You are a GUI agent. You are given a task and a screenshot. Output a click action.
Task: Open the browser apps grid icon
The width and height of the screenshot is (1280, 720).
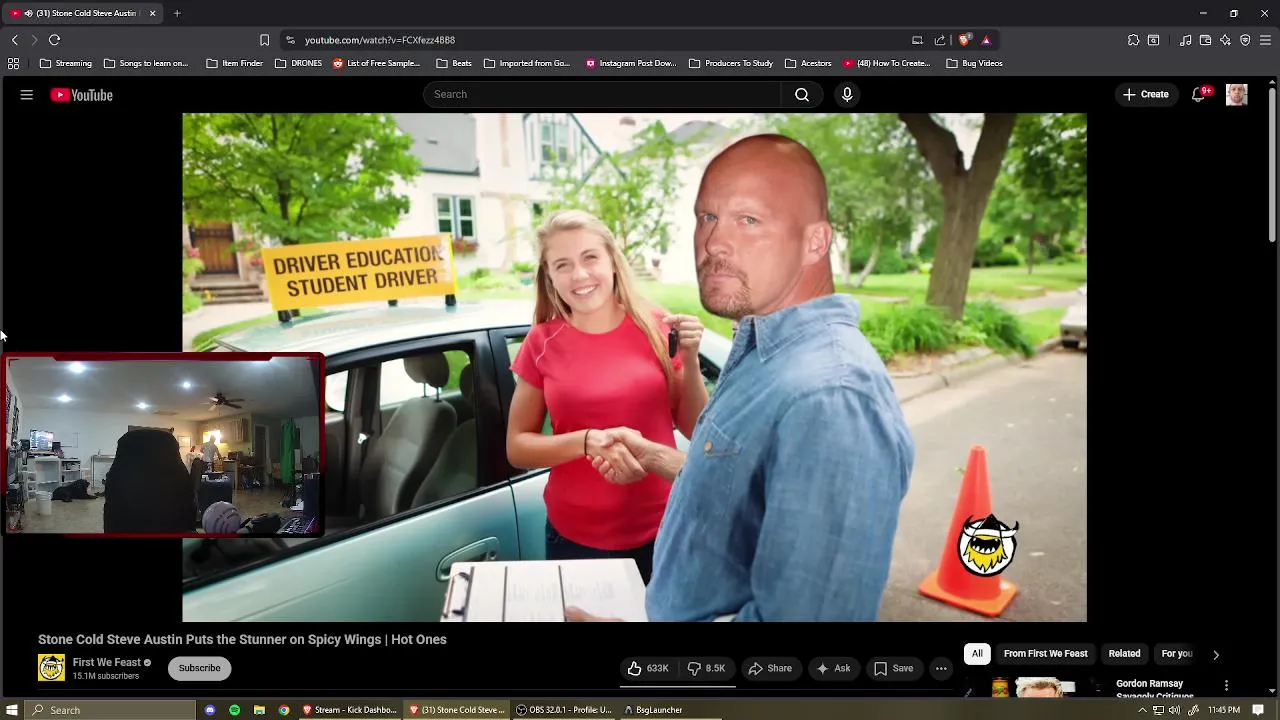(x=13, y=63)
